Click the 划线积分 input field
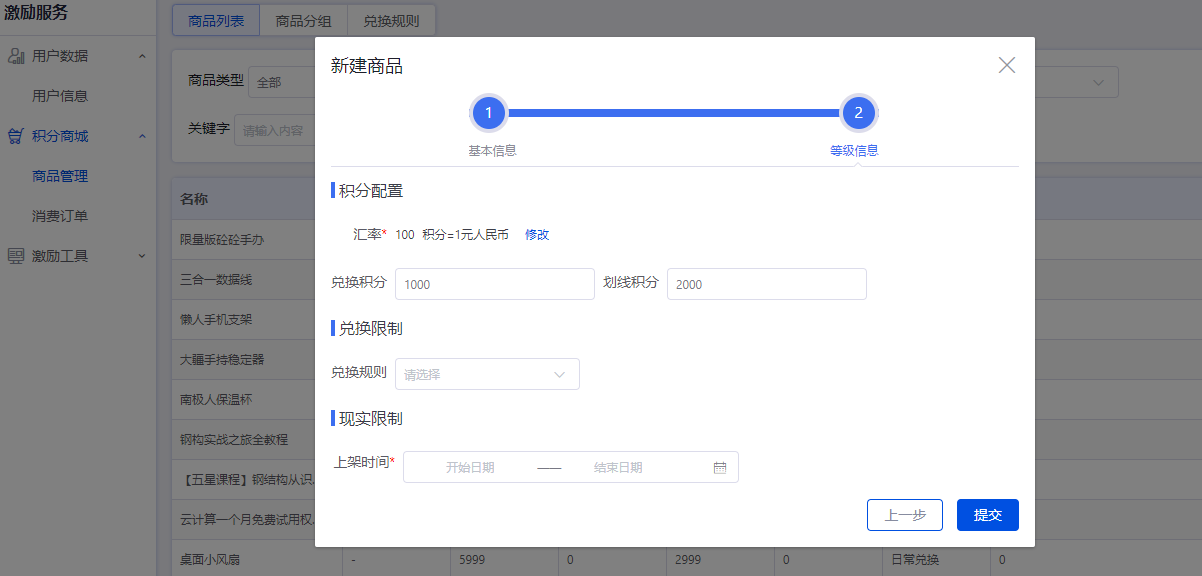 (x=766, y=284)
